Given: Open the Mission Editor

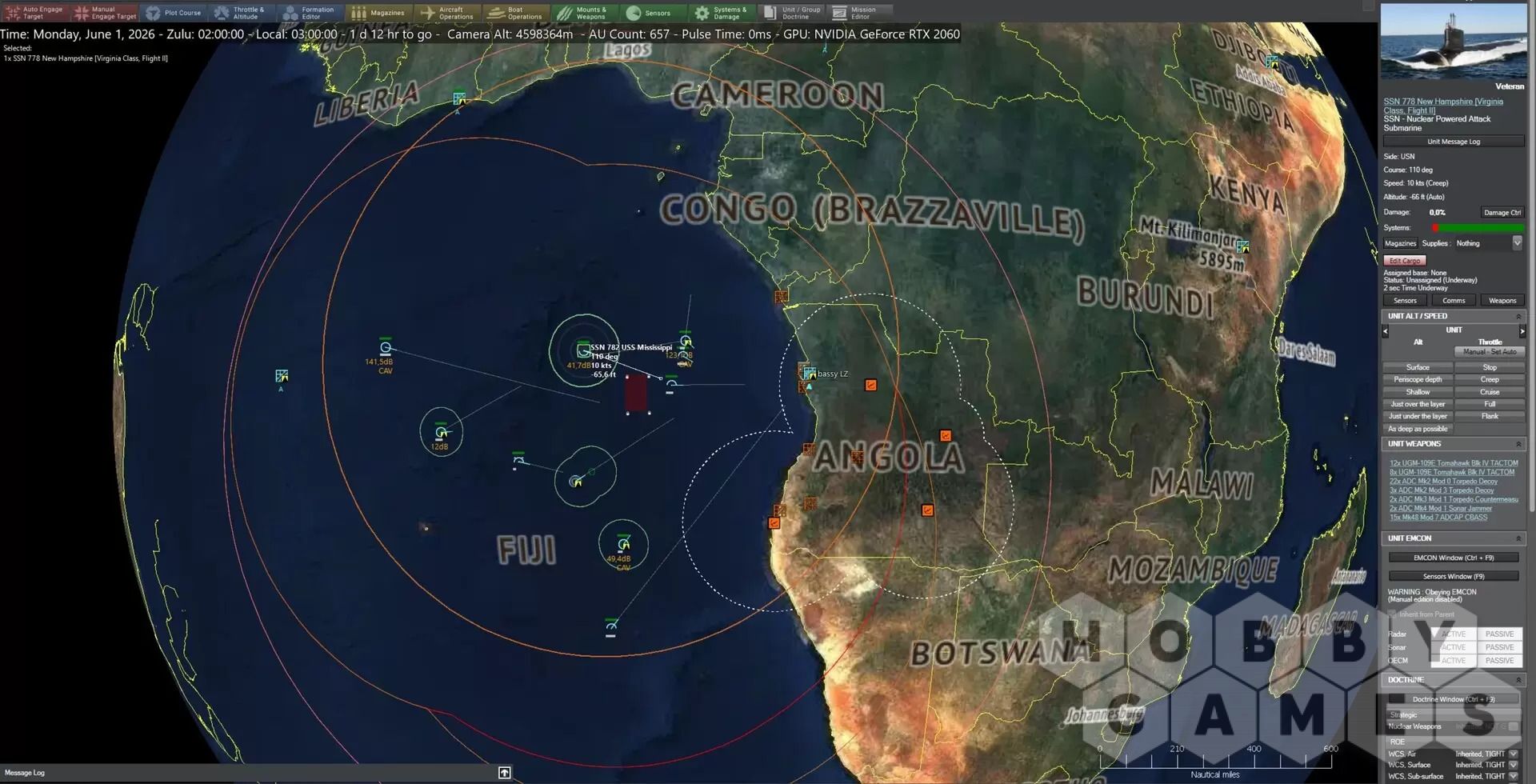Looking at the screenshot, I should pos(860,13).
